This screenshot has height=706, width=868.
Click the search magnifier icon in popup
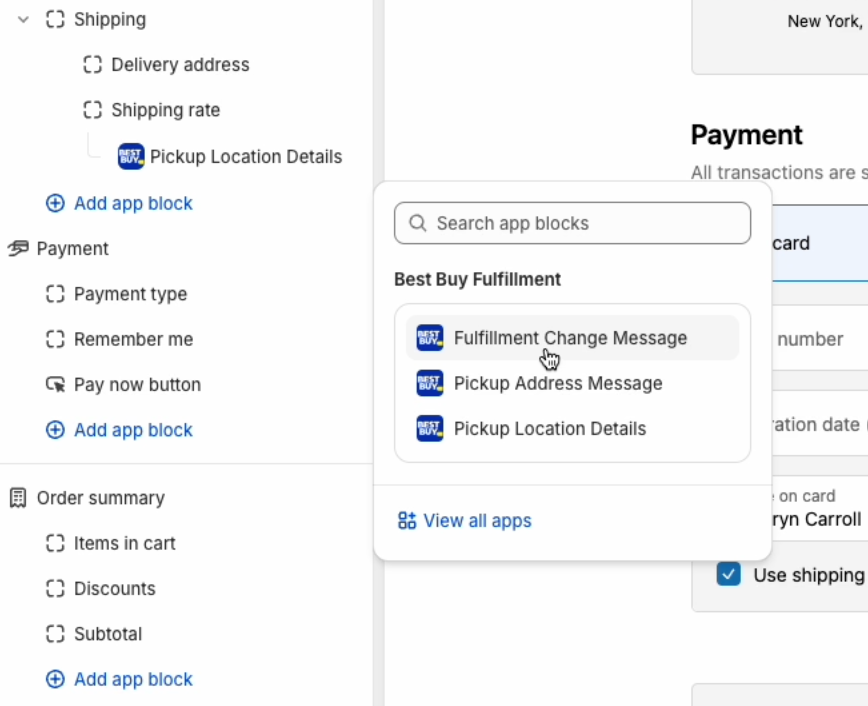tap(418, 223)
